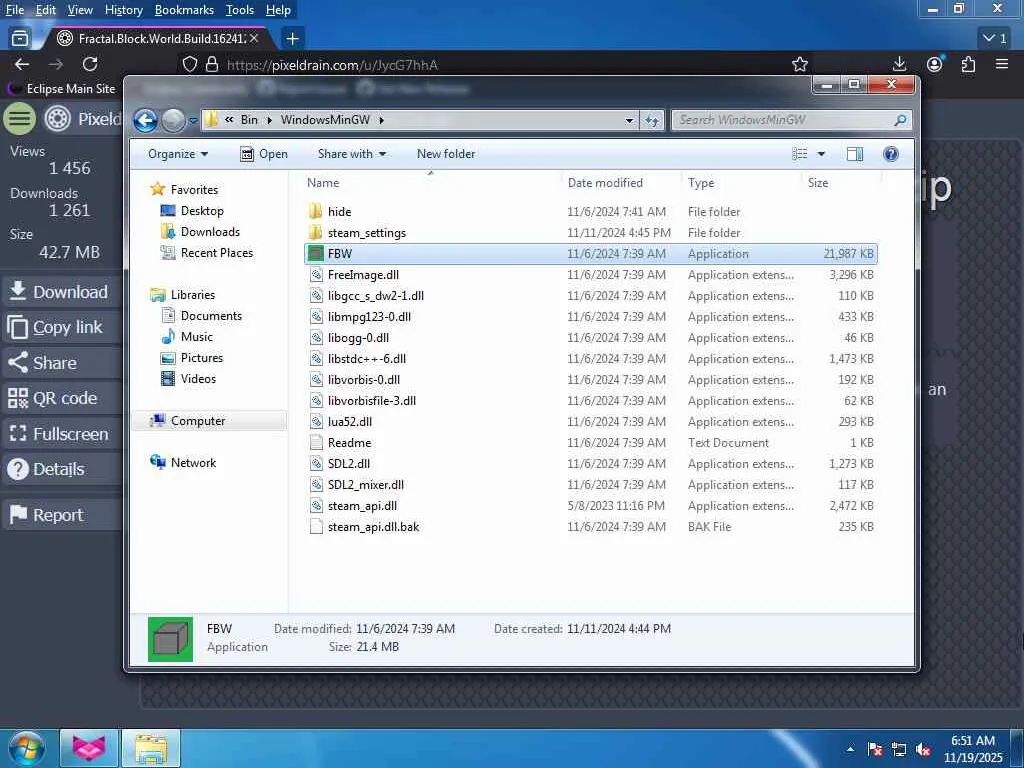Screen dimensions: 1024x768
Task: Click the Pixeldrain QR code button
Action: 60,398
